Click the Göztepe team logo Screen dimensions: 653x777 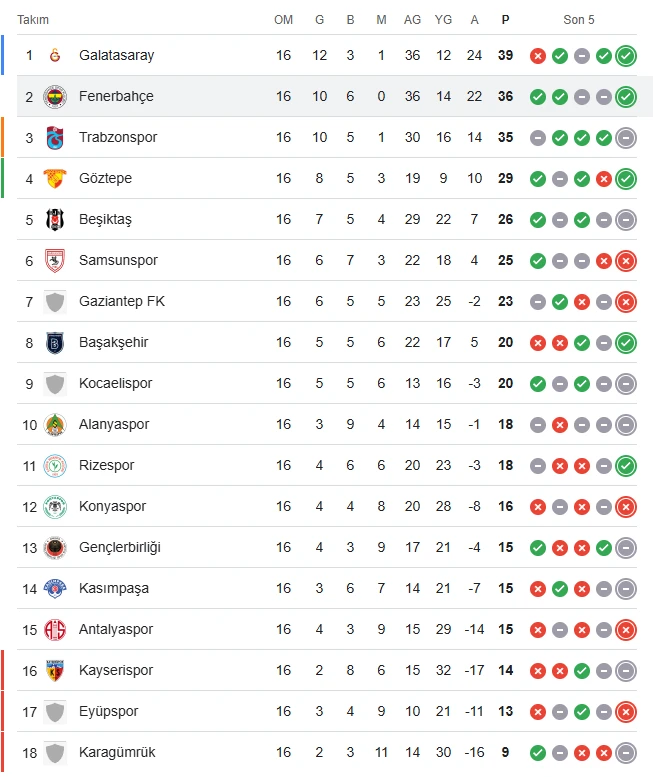pyautogui.click(x=55, y=179)
